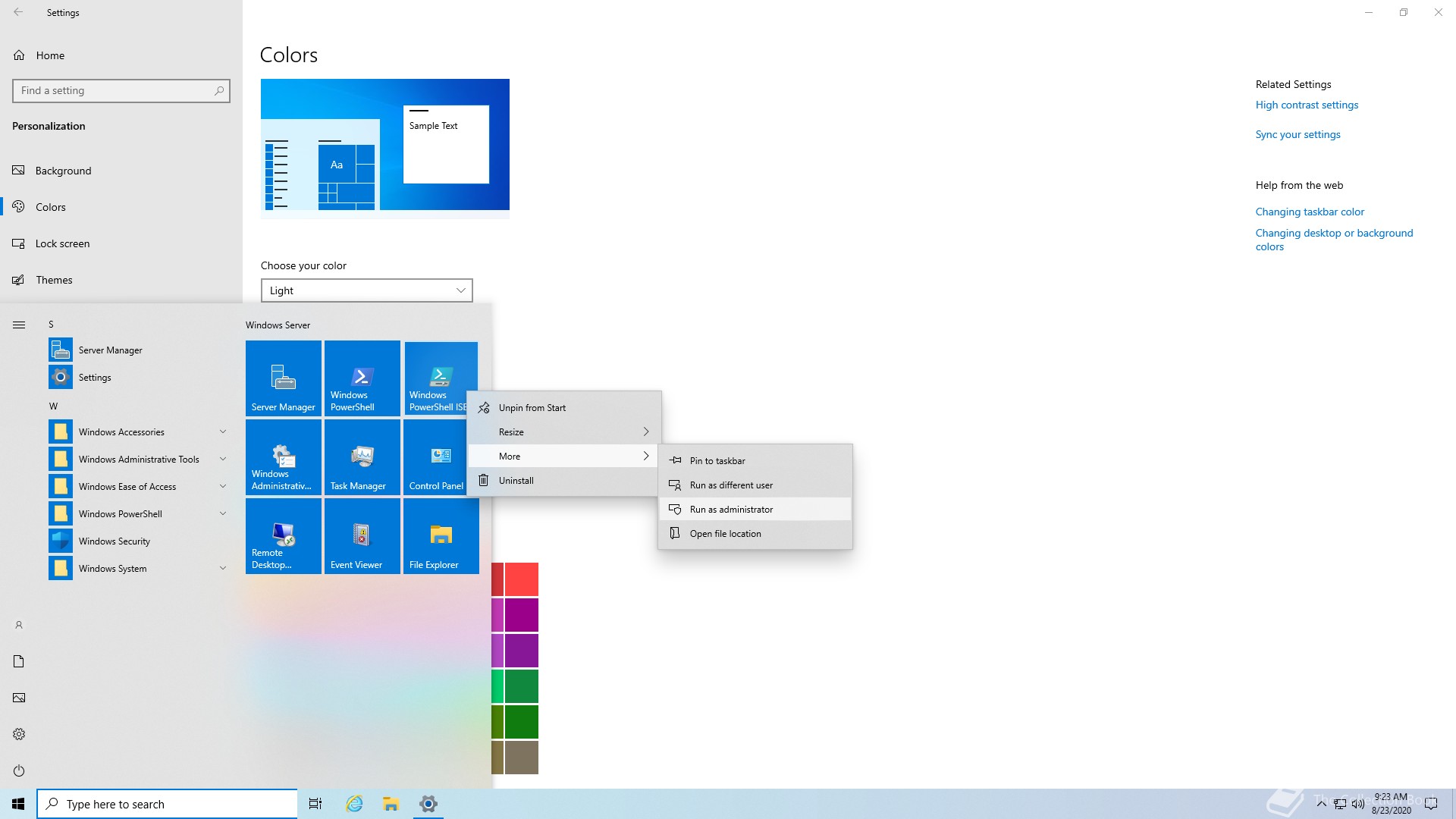1456x819 pixels.
Task: Open Changing desktop or background colors link
Action: [x=1334, y=240]
